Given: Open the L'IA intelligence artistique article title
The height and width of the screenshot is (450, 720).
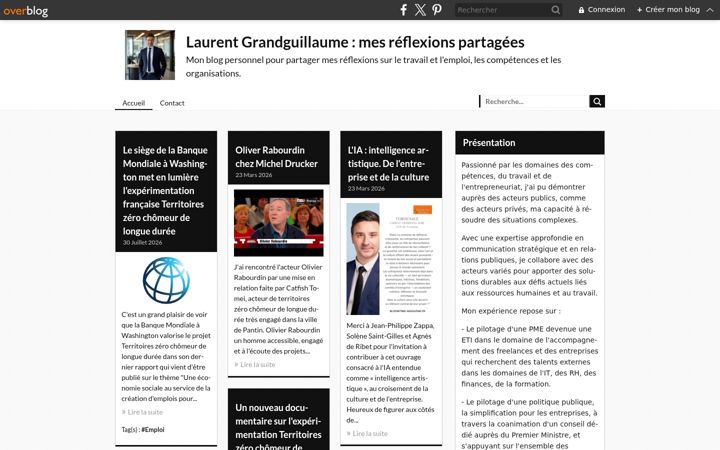Looking at the screenshot, I should pyautogui.click(x=388, y=163).
